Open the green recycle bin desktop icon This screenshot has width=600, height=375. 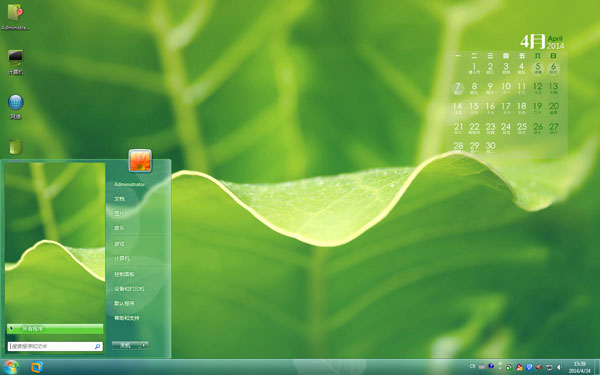(15, 147)
